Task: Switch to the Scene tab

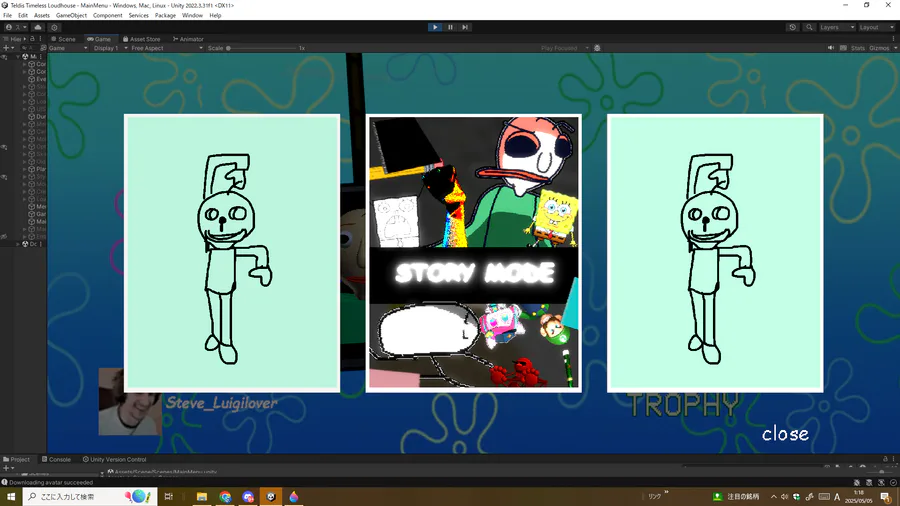Action: coord(63,39)
